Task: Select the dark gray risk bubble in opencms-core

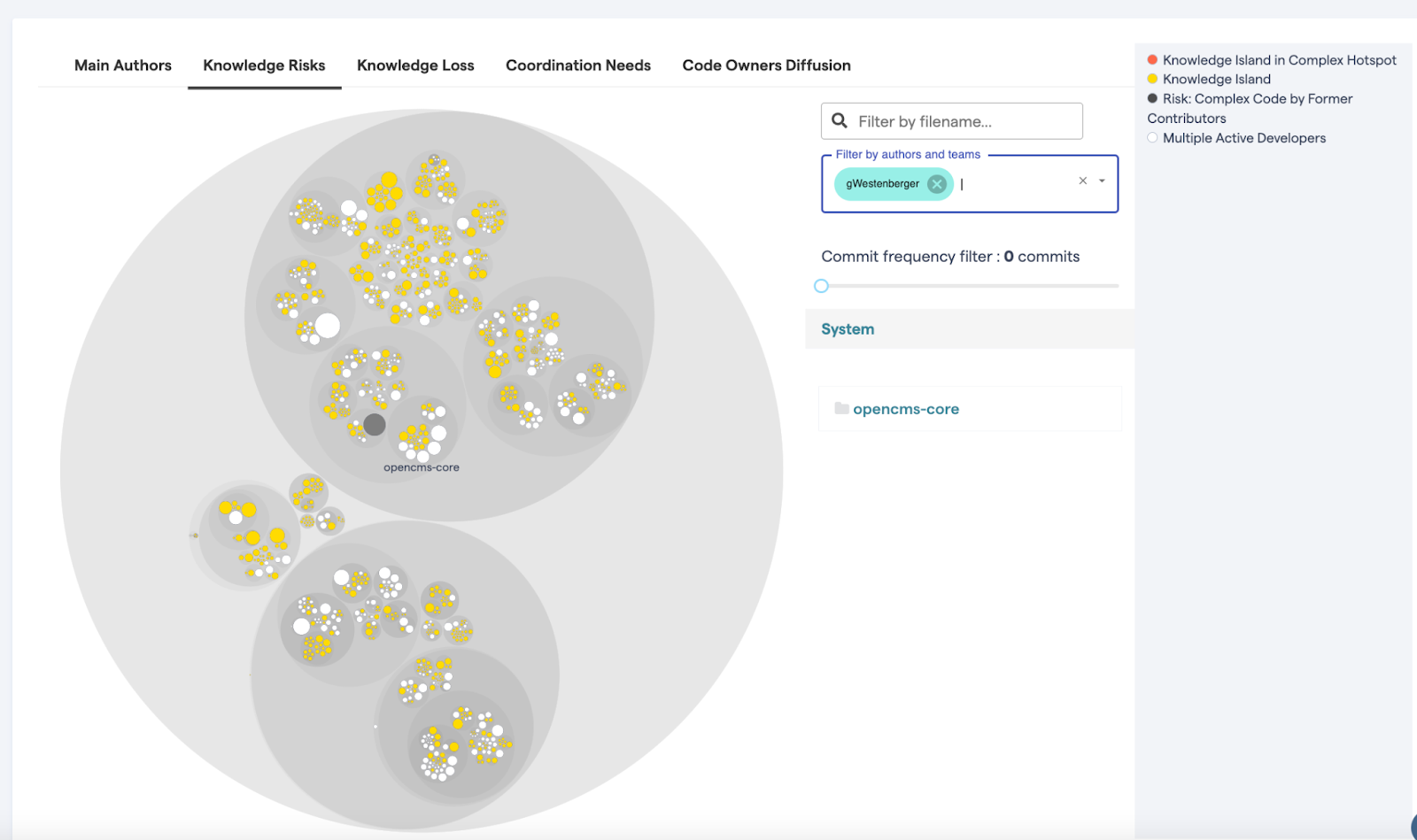Action: point(374,424)
